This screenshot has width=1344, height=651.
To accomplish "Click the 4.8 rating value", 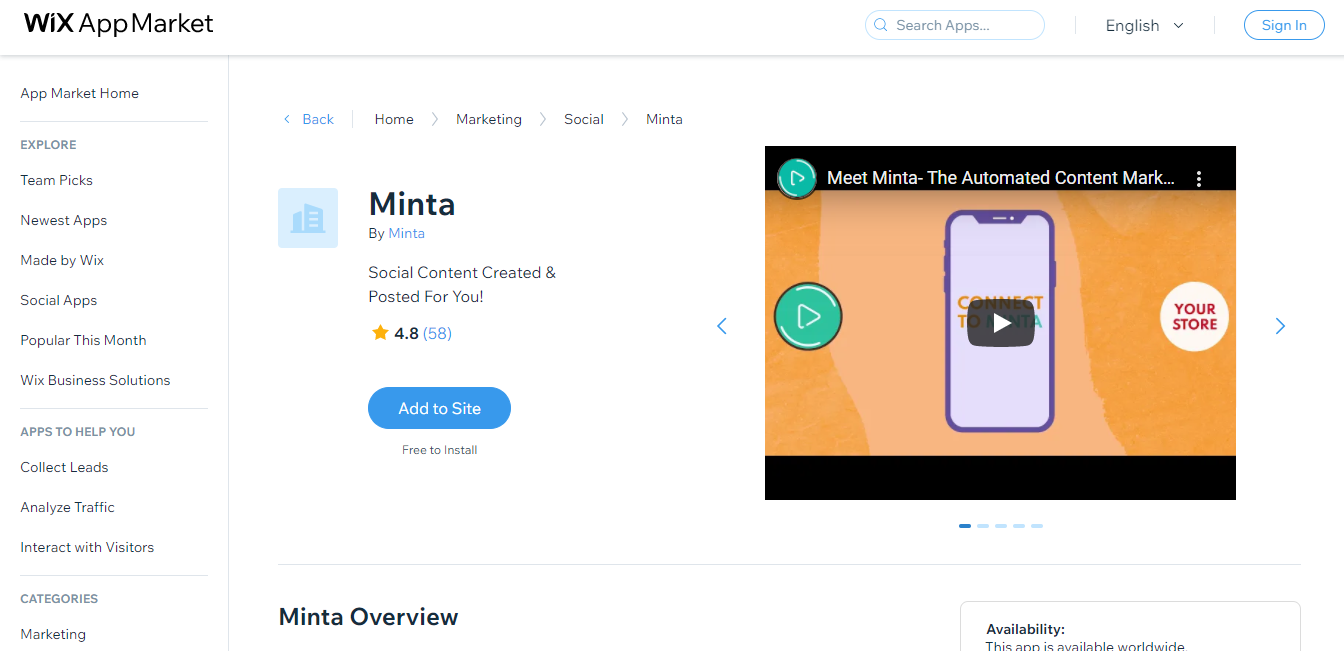I will coord(406,333).
